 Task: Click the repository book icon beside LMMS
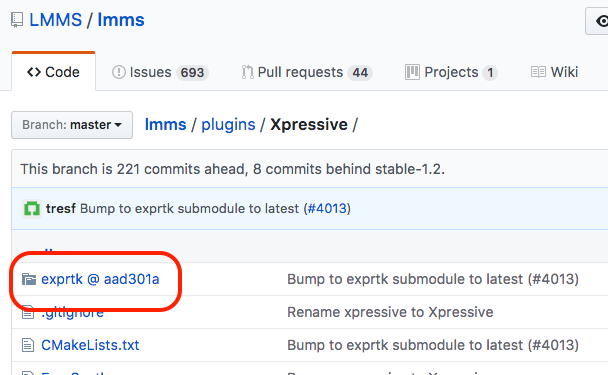[17, 20]
